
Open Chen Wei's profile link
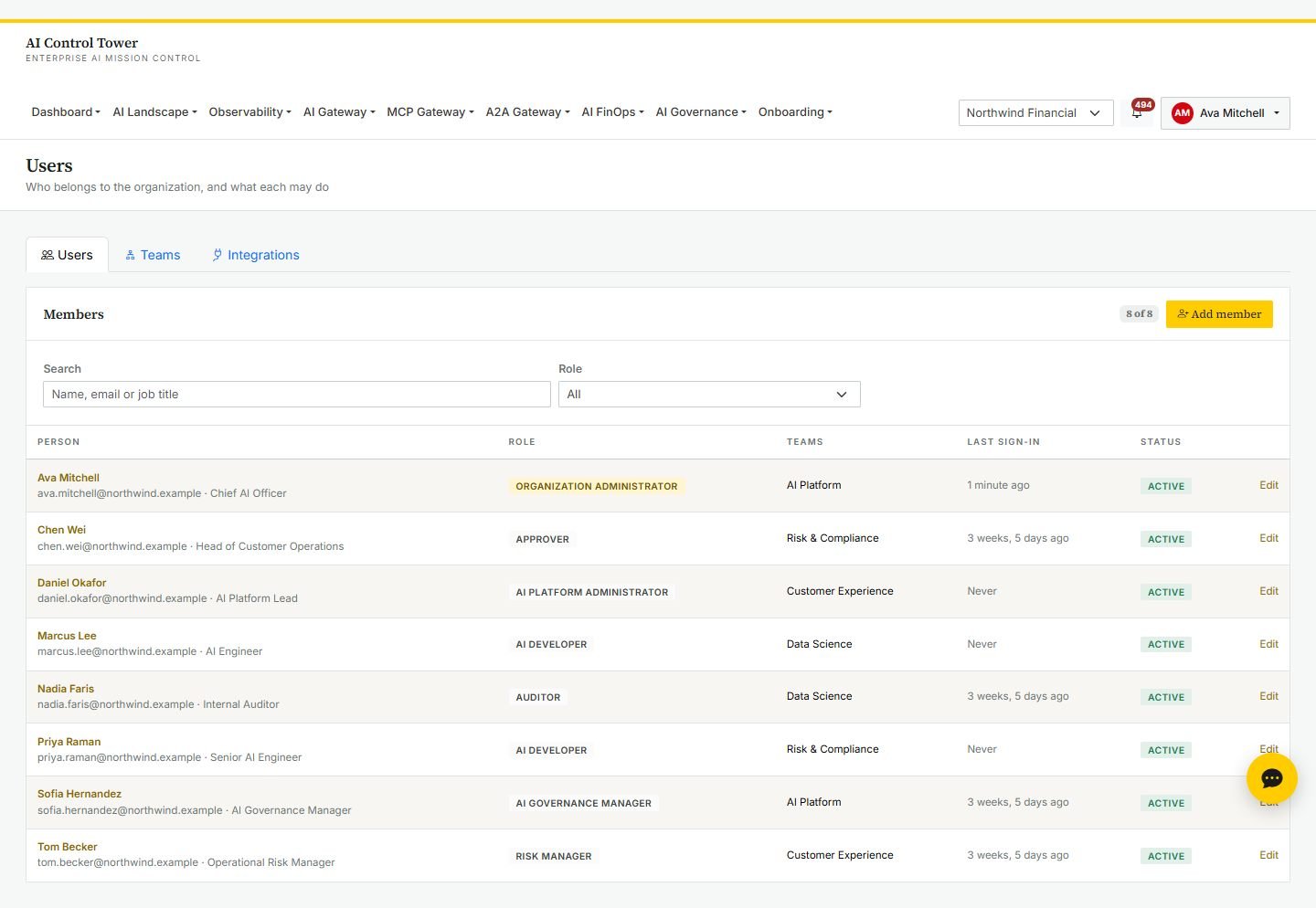point(61,530)
